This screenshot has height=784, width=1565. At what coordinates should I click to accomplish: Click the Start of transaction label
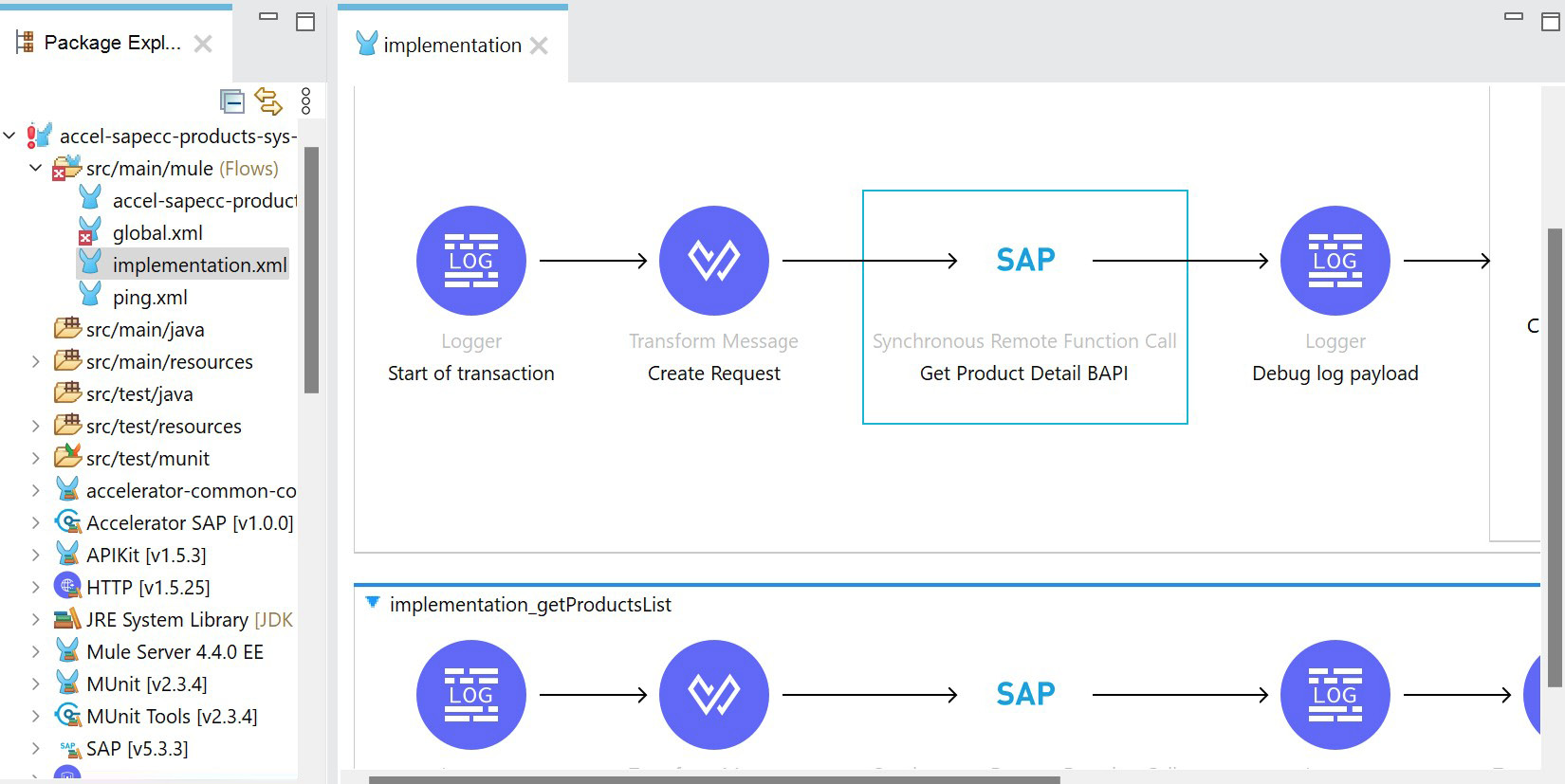471,374
